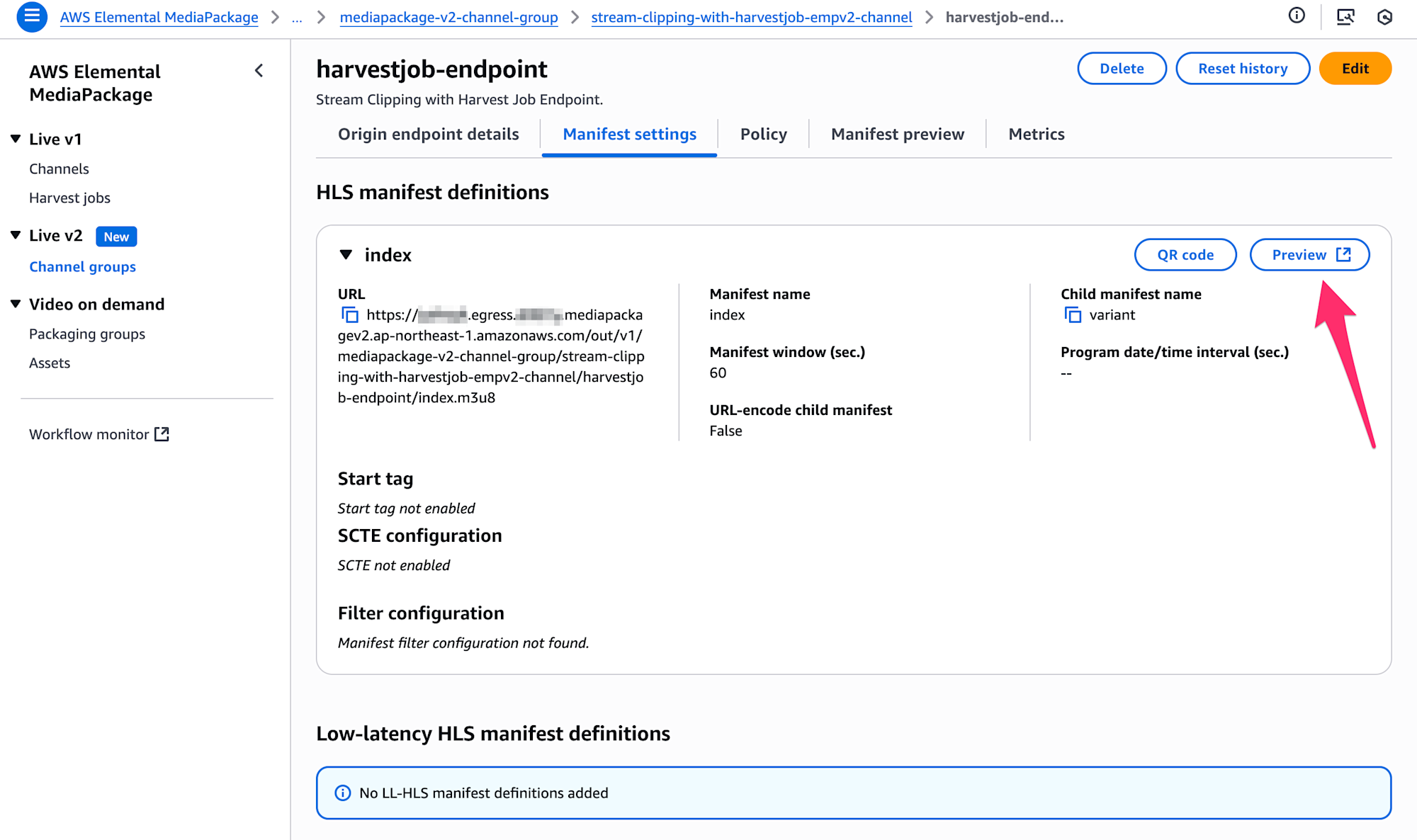Collapse the index manifest definition
Image resolution: width=1417 pixels, height=840 pixels.
[x=346, y=255]
